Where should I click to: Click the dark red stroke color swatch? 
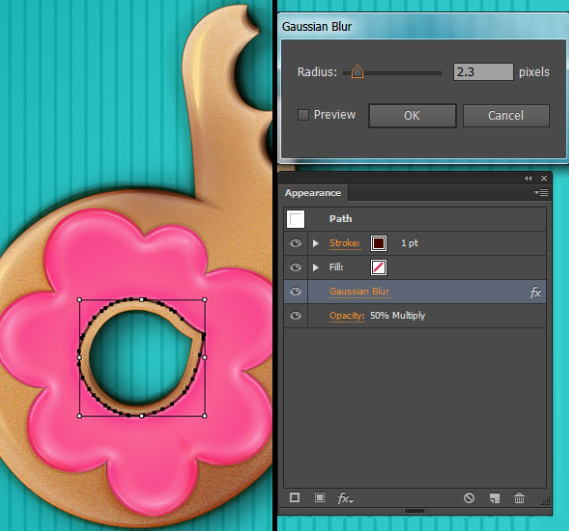[378, 243]
